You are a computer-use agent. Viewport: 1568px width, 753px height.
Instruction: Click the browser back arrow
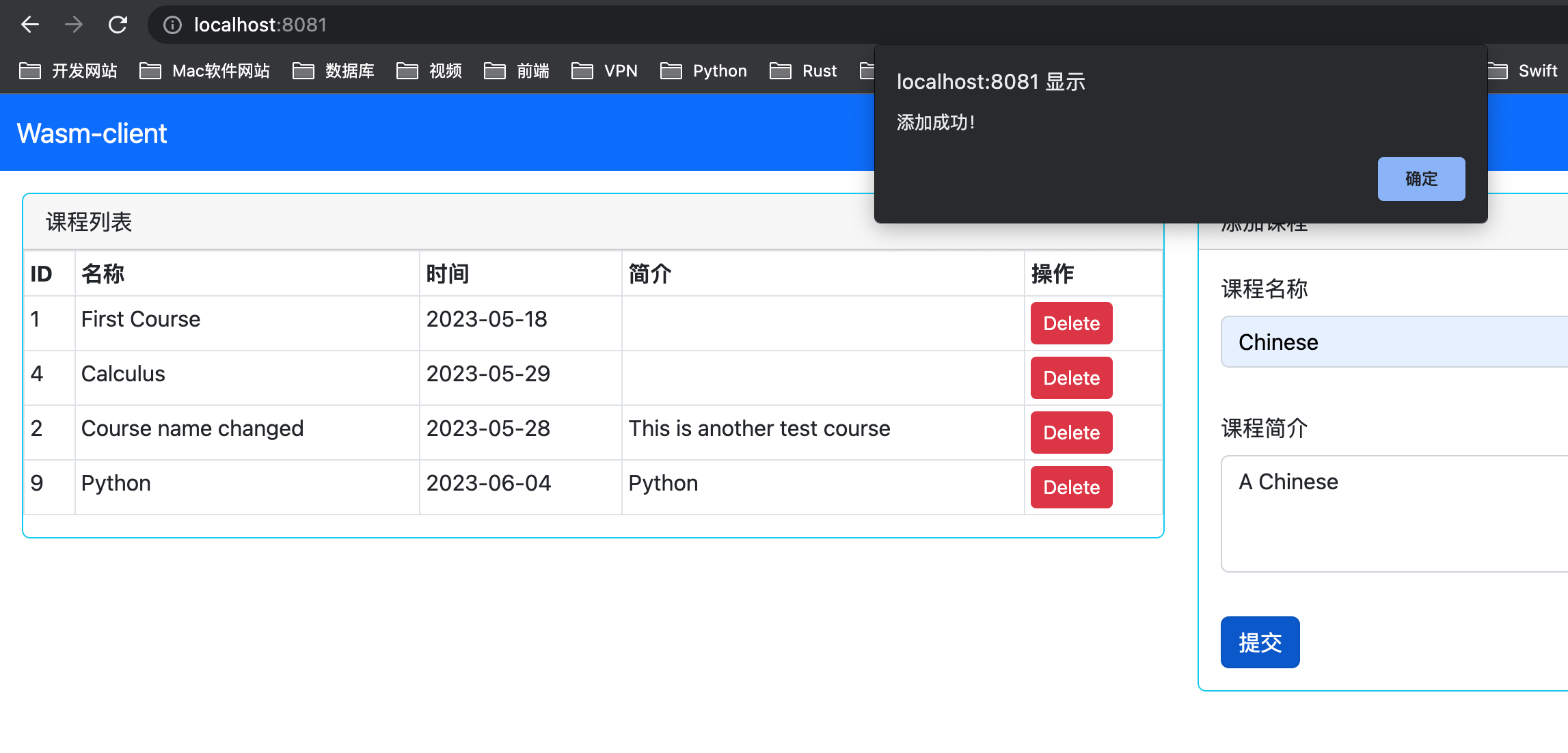pos(30,25)
